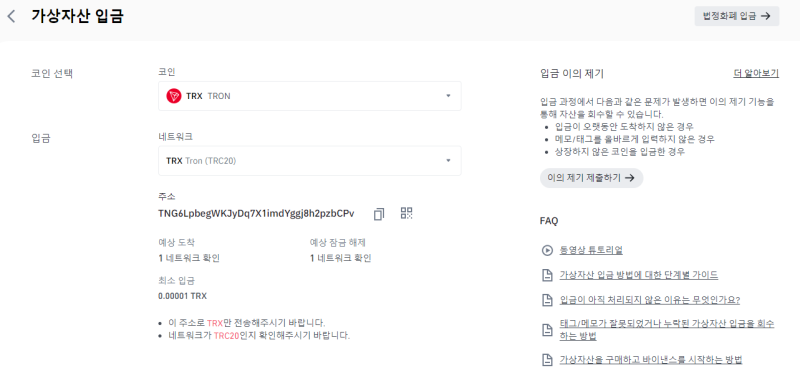800x373 pixels.
Task: Go back with the left arrow icon
Action: click(x=11, y=16)
